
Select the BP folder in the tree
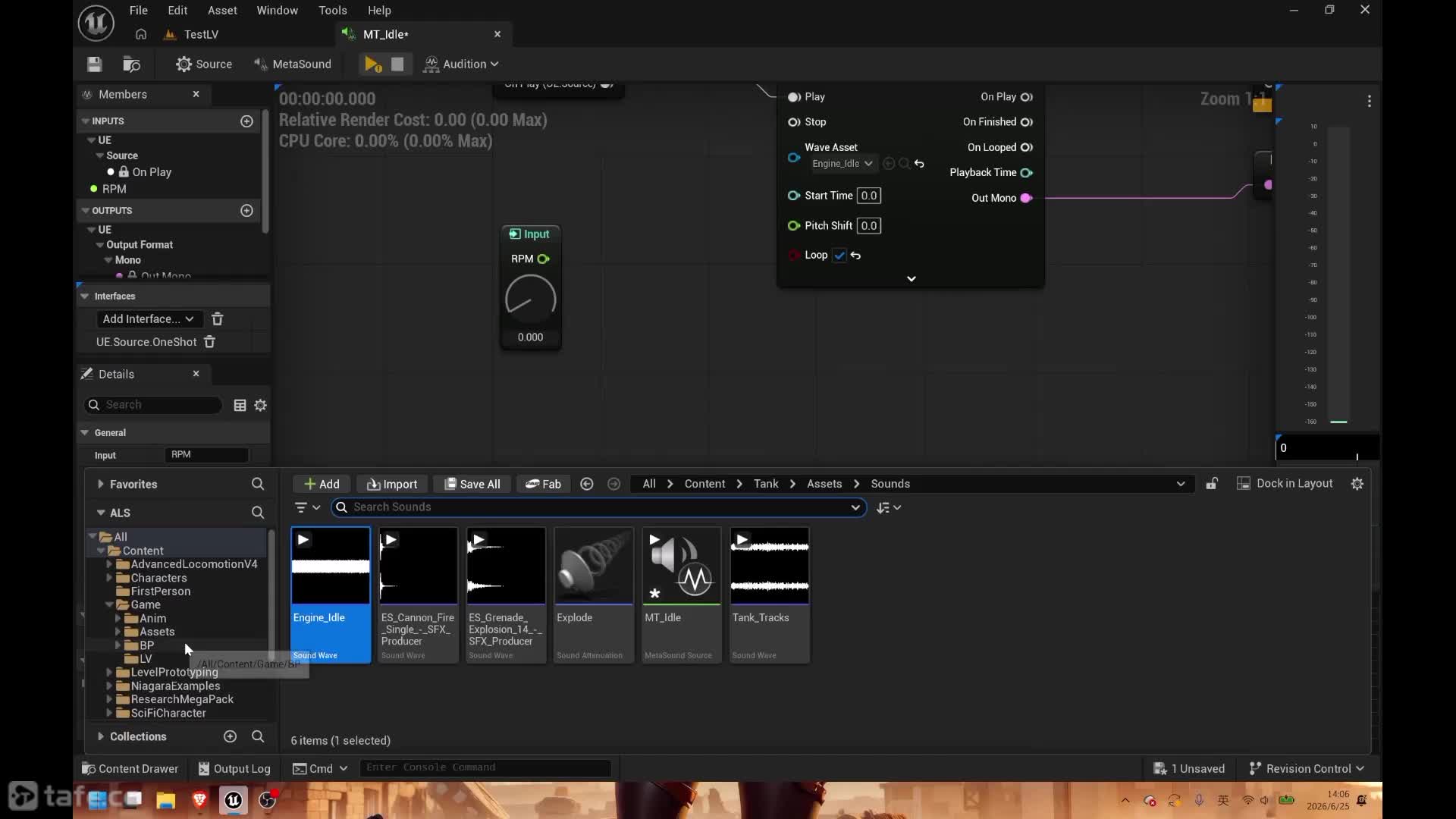coord(146,645)
